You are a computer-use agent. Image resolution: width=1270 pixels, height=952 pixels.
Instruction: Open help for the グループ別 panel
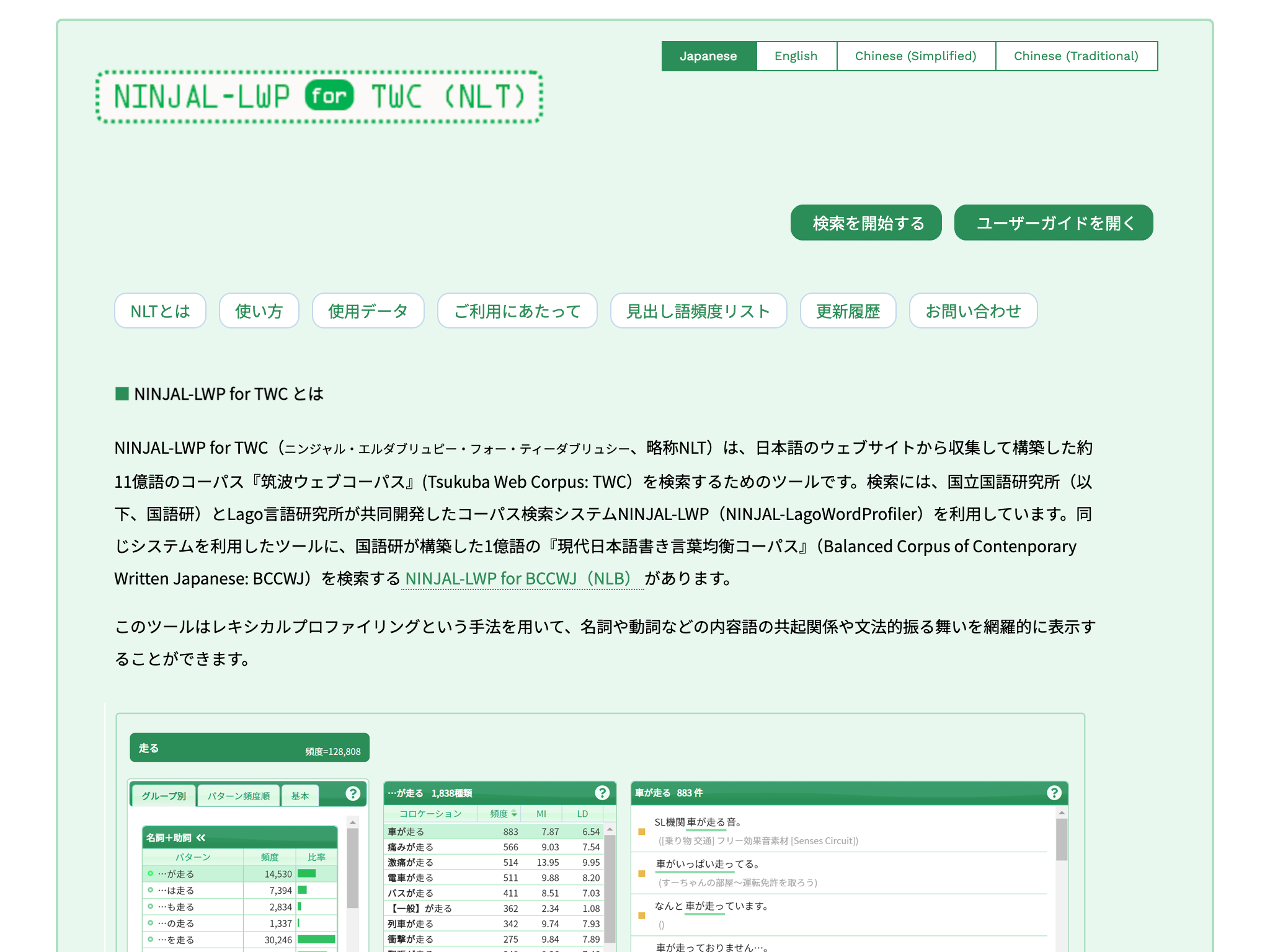click(x=353, y=794)
